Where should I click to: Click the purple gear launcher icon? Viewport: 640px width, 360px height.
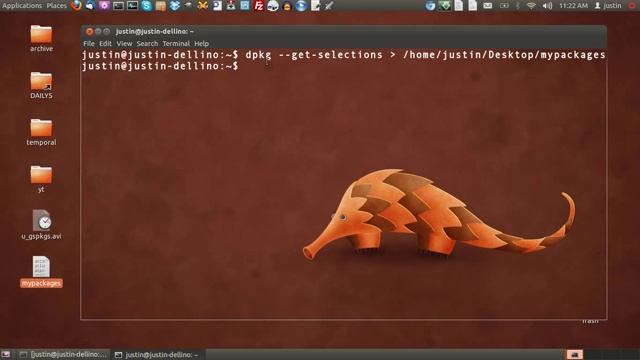pos(104,5)
